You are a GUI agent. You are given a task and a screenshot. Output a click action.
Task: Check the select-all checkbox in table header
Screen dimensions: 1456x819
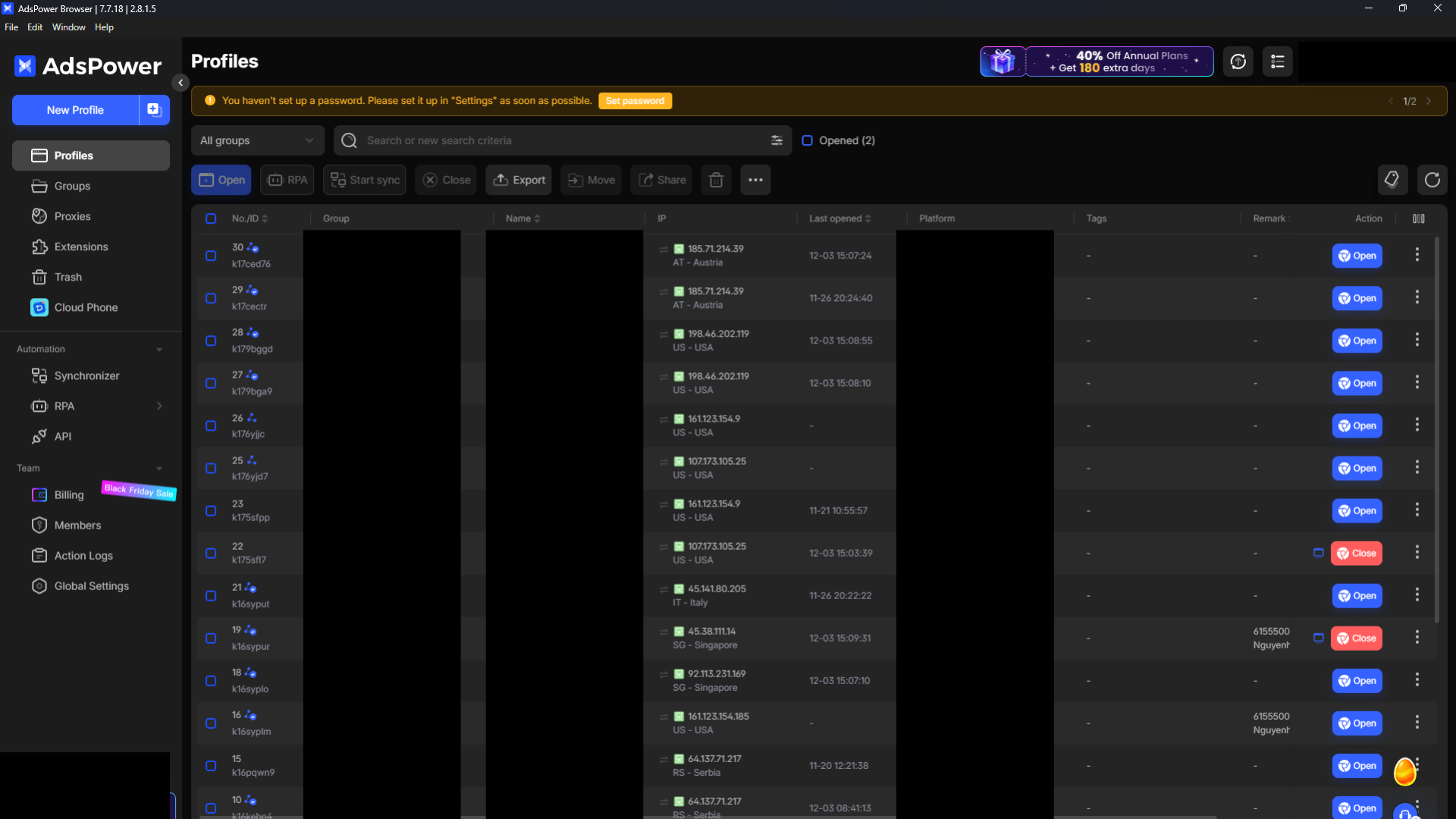(211, 218)
